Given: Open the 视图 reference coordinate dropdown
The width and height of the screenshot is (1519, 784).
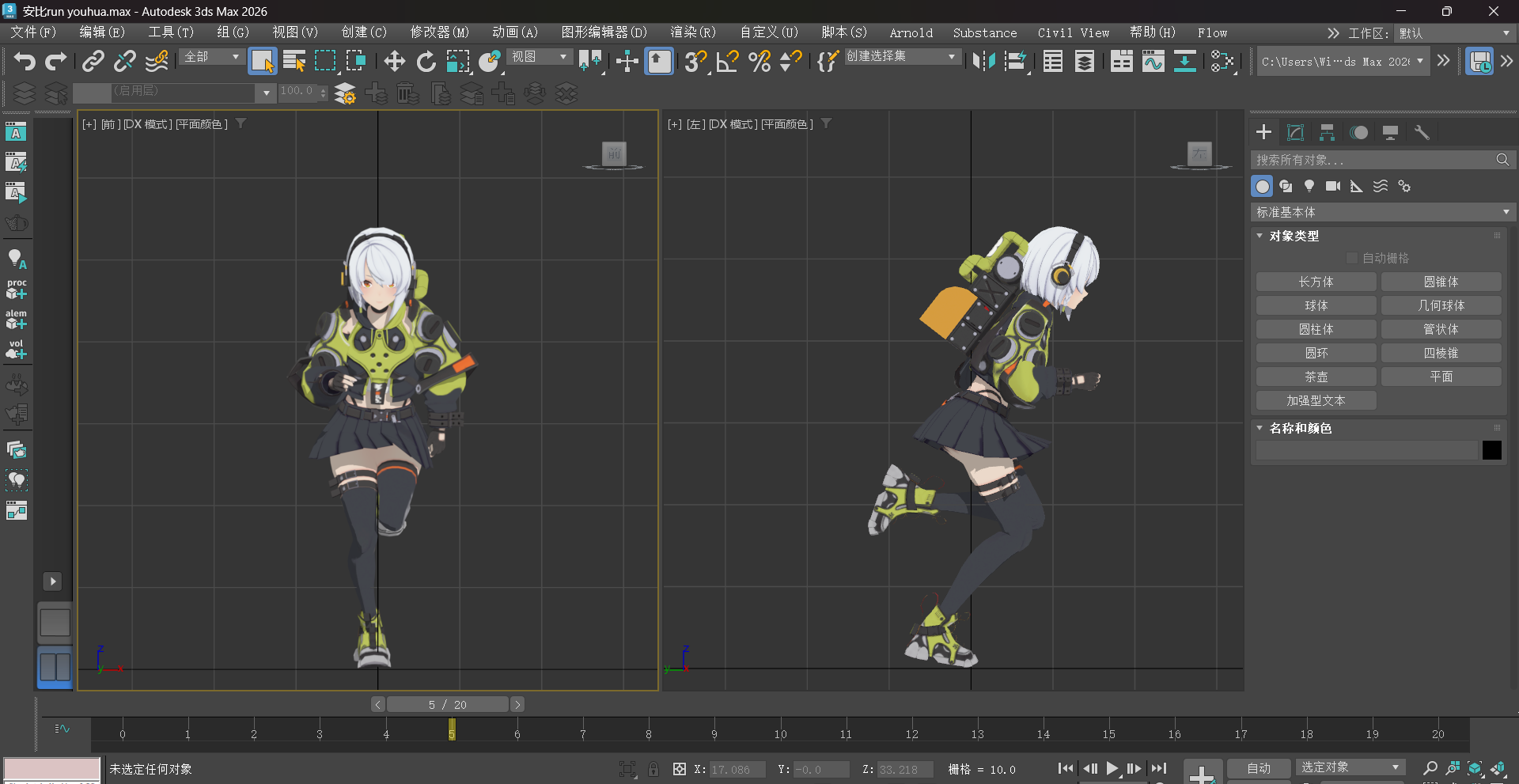Looking at the screenshot, I should (540, 57).
